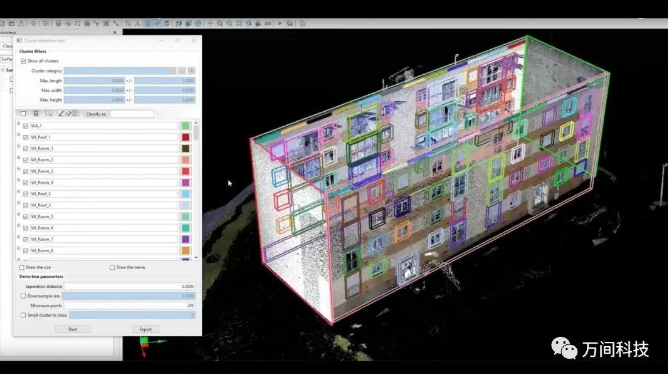Click the name field of the brown swatch row

point(104,148)
